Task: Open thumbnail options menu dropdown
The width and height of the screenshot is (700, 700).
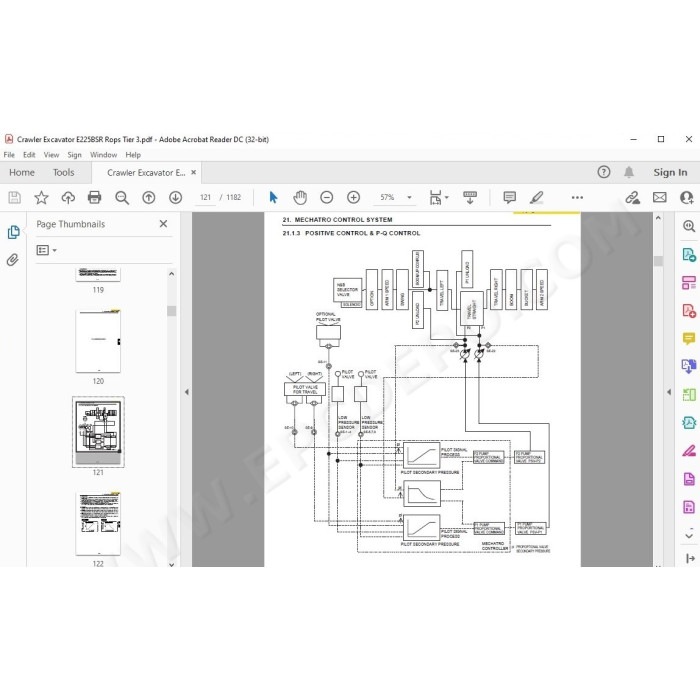Action: point(46,250)
